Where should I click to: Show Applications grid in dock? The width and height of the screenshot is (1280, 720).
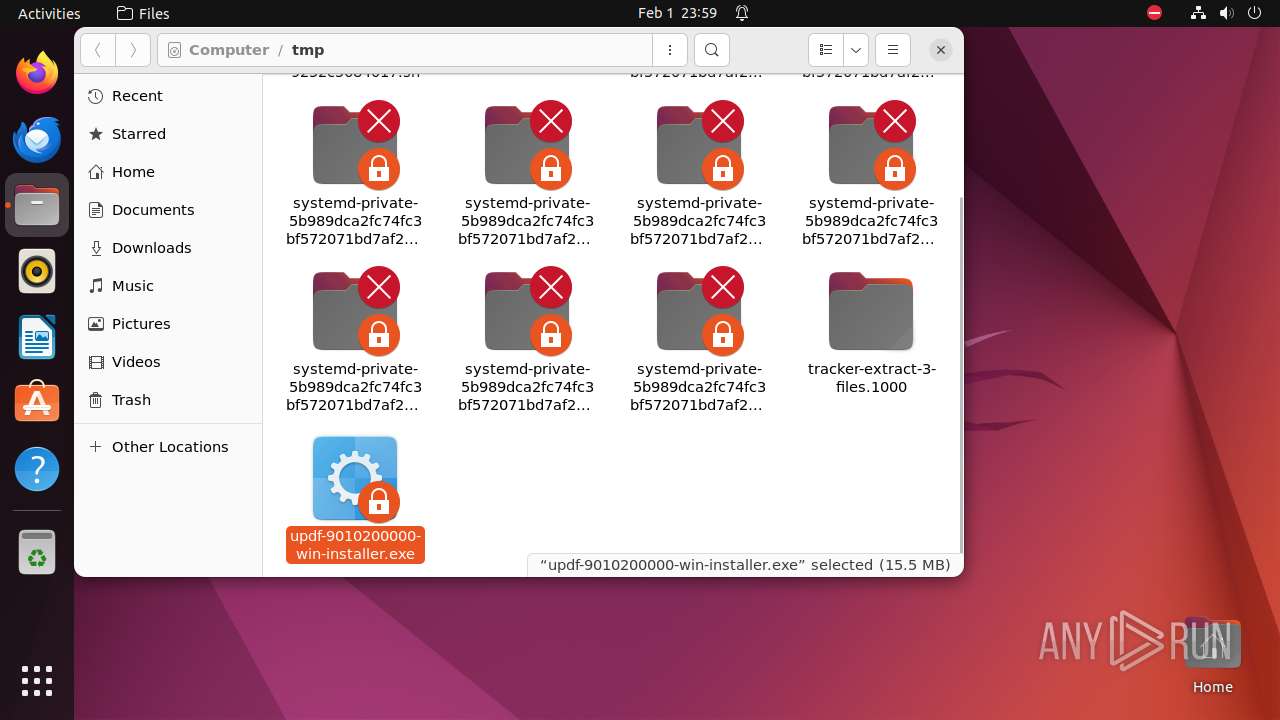pos(37,681)
